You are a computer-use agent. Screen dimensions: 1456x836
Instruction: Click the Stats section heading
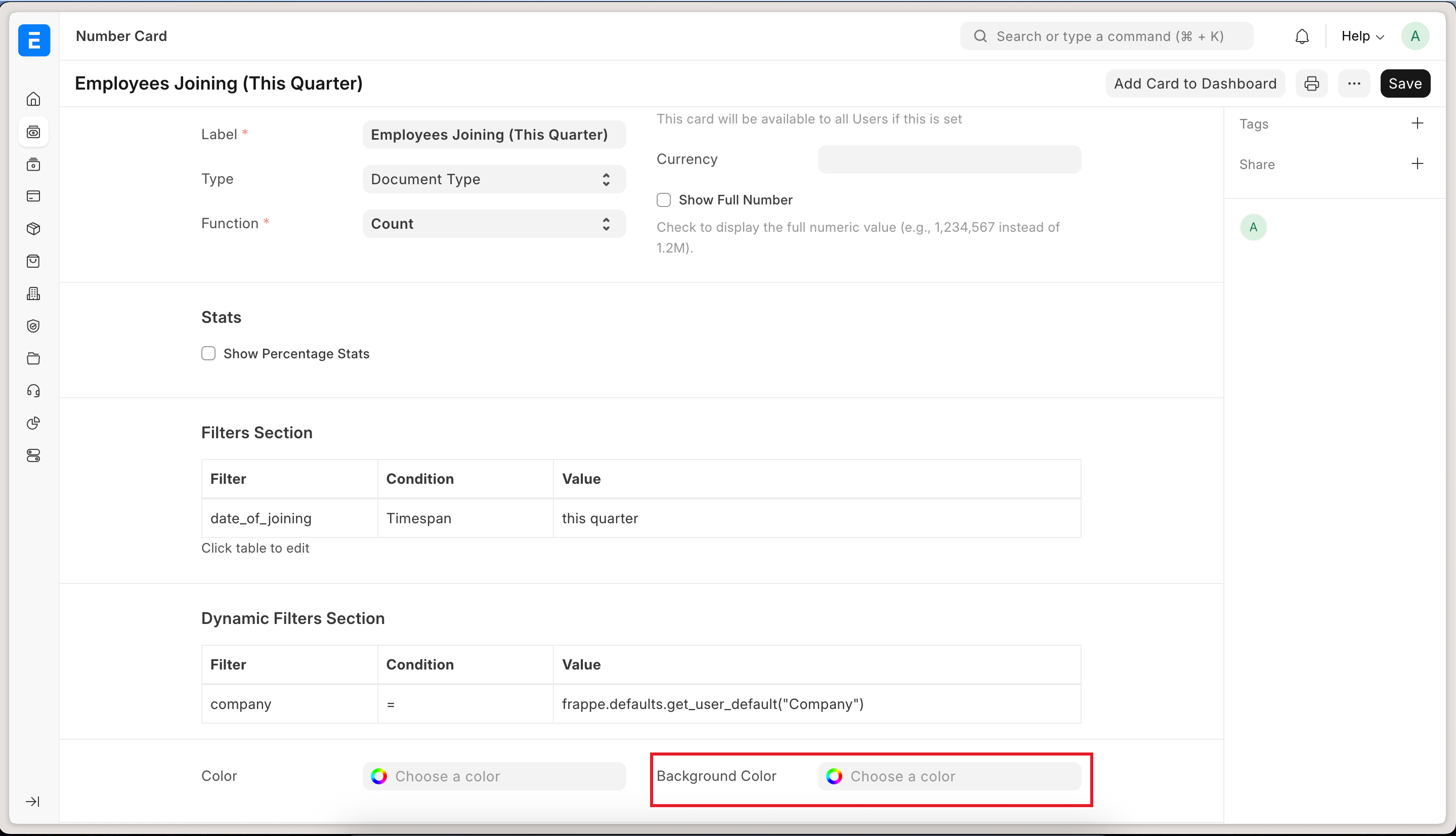tap(221, 317)
